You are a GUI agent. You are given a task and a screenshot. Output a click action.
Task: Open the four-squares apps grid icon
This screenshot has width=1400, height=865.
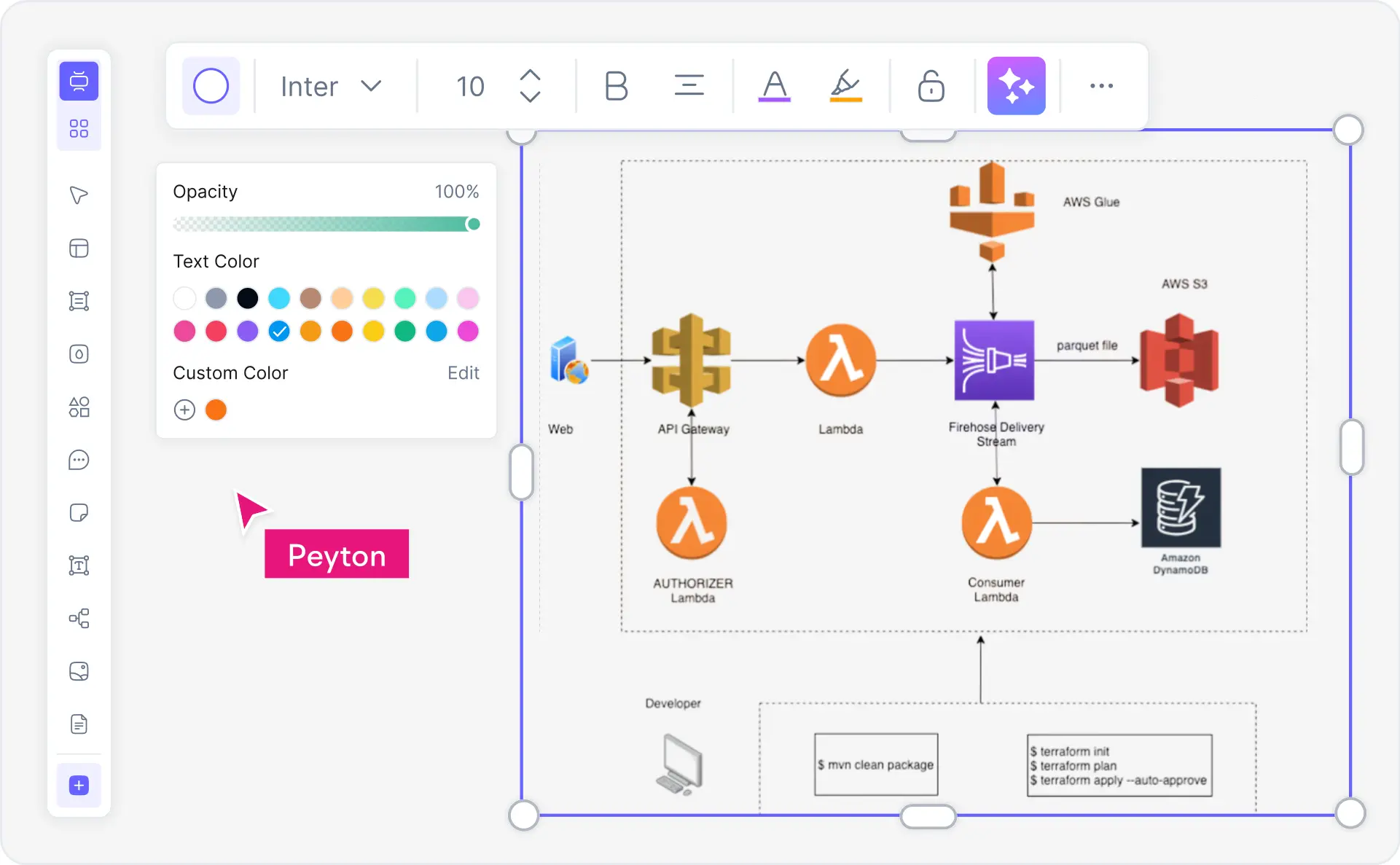click(79, 129)
